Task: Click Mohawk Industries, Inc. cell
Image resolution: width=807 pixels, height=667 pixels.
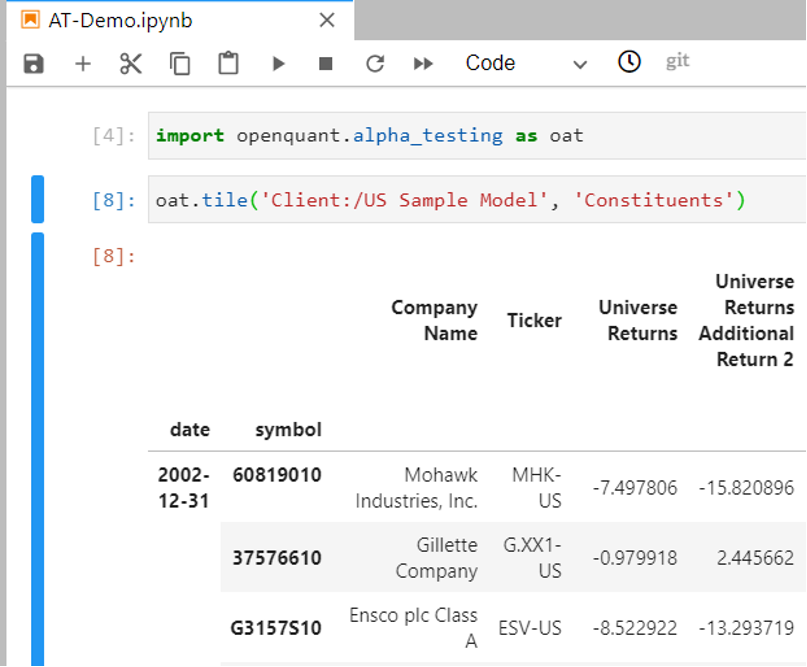Action: pyautogui.click(x=416, y=487)
